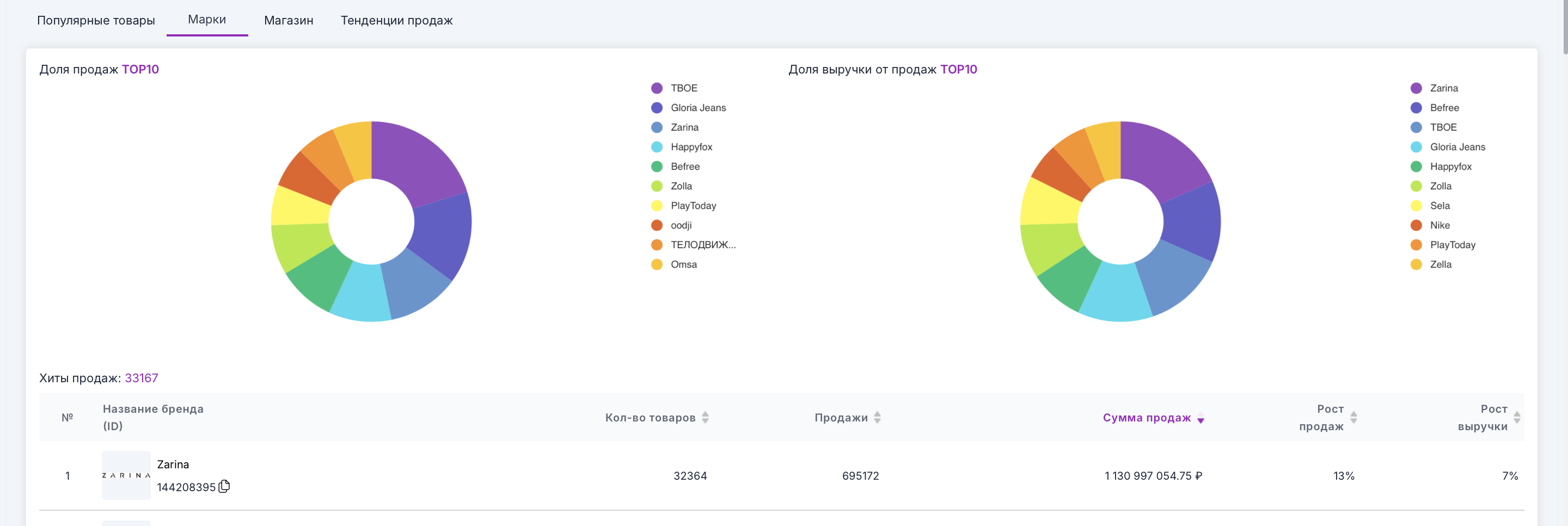
Task: Toggle PlayToday legend in sales share chart
Action: click(x=684, y=205)
